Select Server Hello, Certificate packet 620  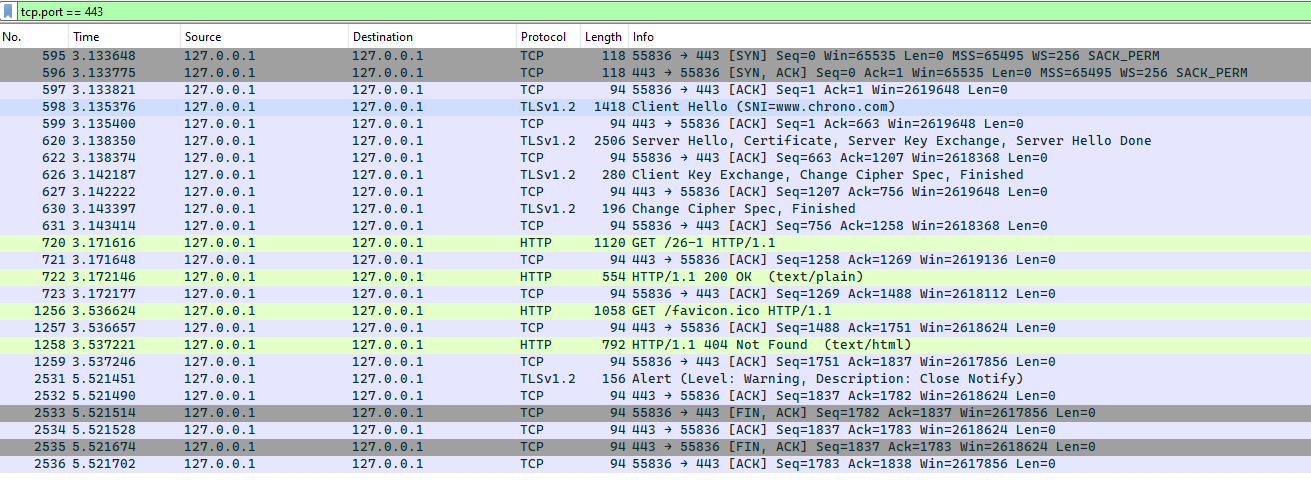point(655,141)
